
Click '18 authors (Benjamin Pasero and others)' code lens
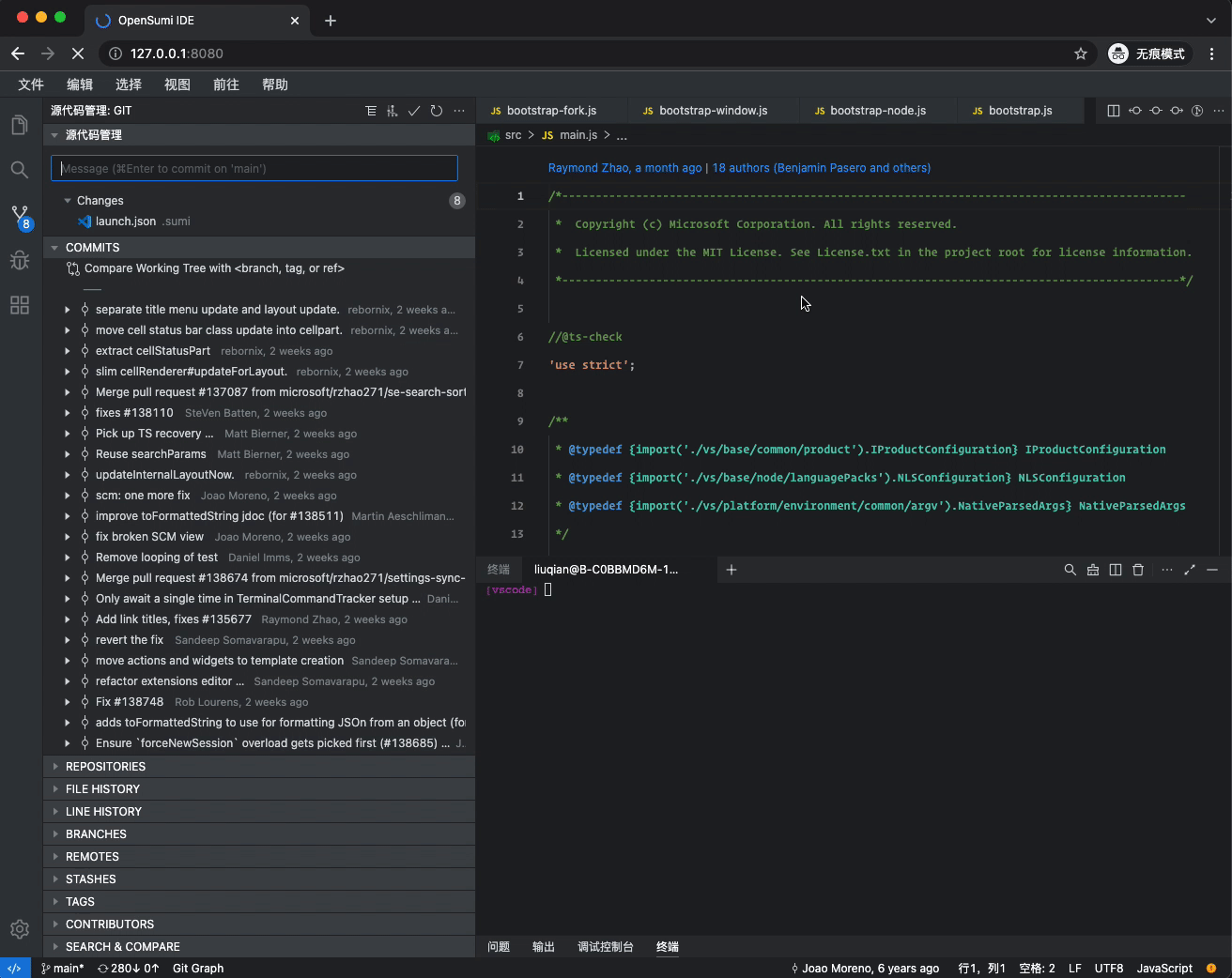(822, 168)
